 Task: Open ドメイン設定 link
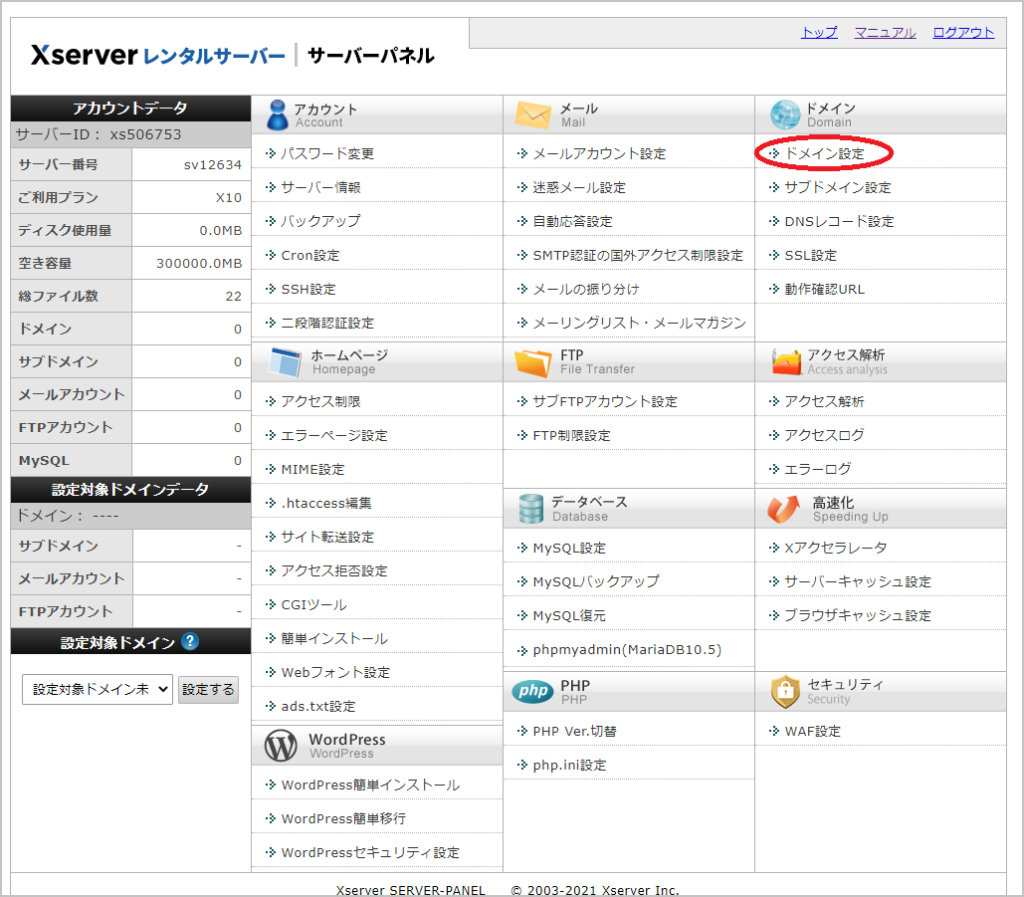(824, 153)
